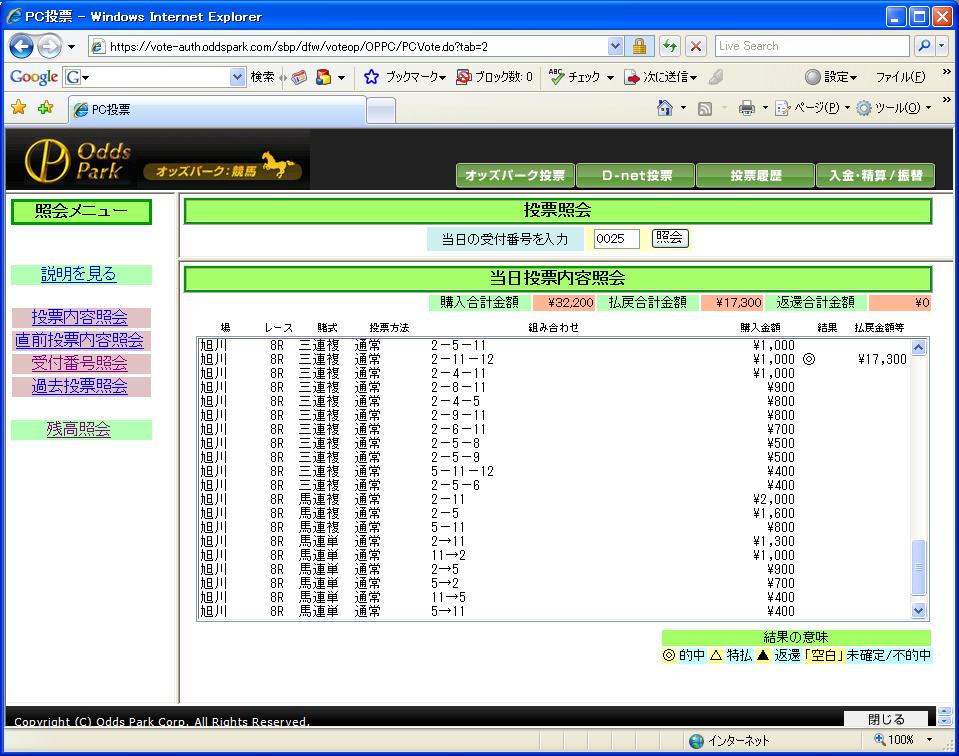Image resolution: width=959 pixels, height=756 pixels.
Task: Open 直前投票内容照会 link
Action: coord(80,340)
